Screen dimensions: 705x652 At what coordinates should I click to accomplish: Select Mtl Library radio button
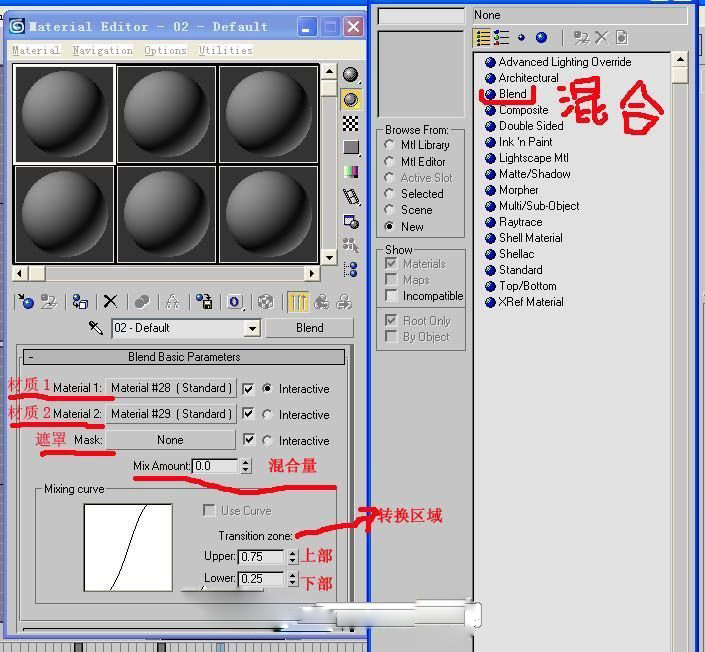click(390, 145)
